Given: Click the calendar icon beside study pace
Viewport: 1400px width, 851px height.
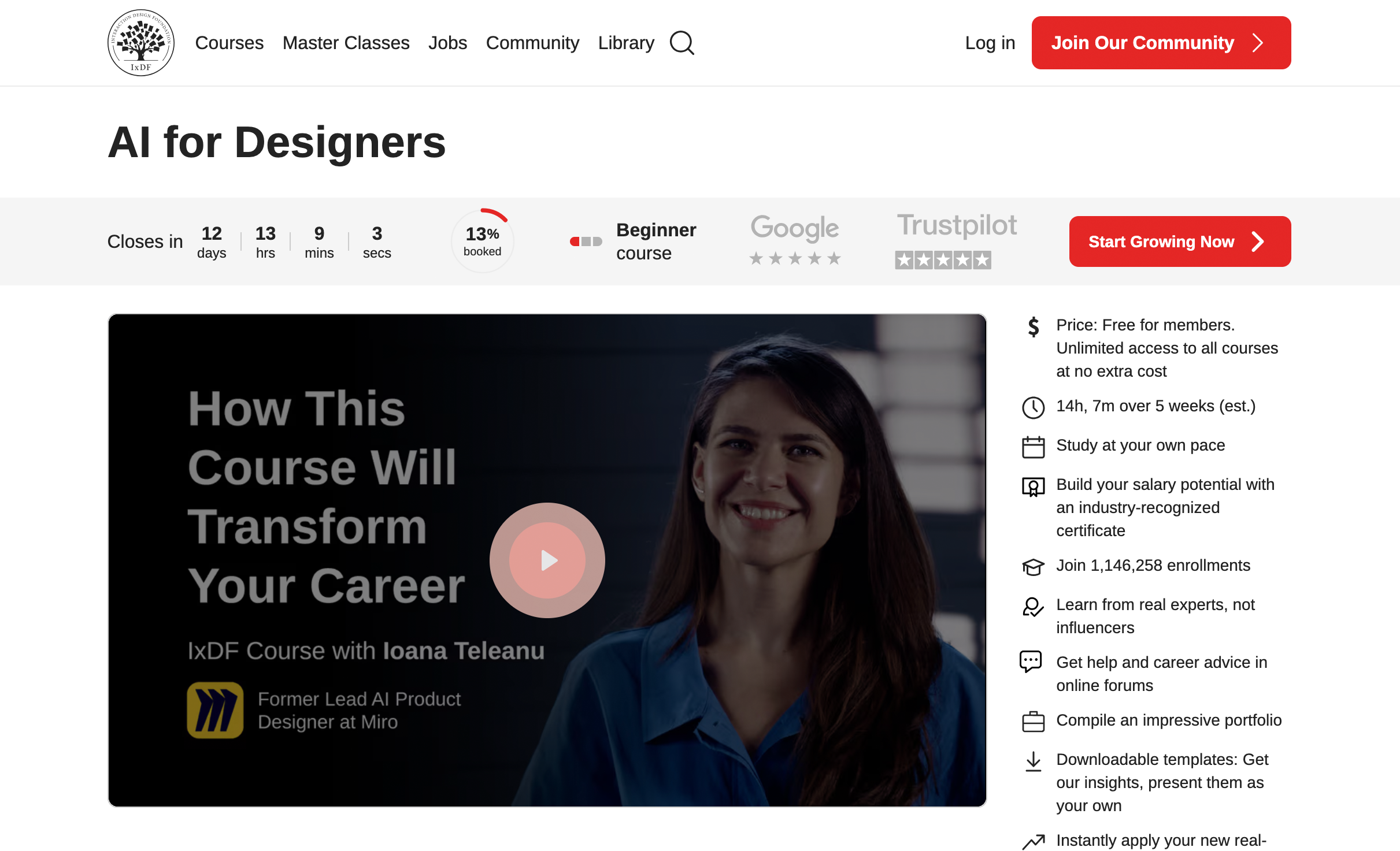Looking at the screenshot, I should coord(1033,447).
